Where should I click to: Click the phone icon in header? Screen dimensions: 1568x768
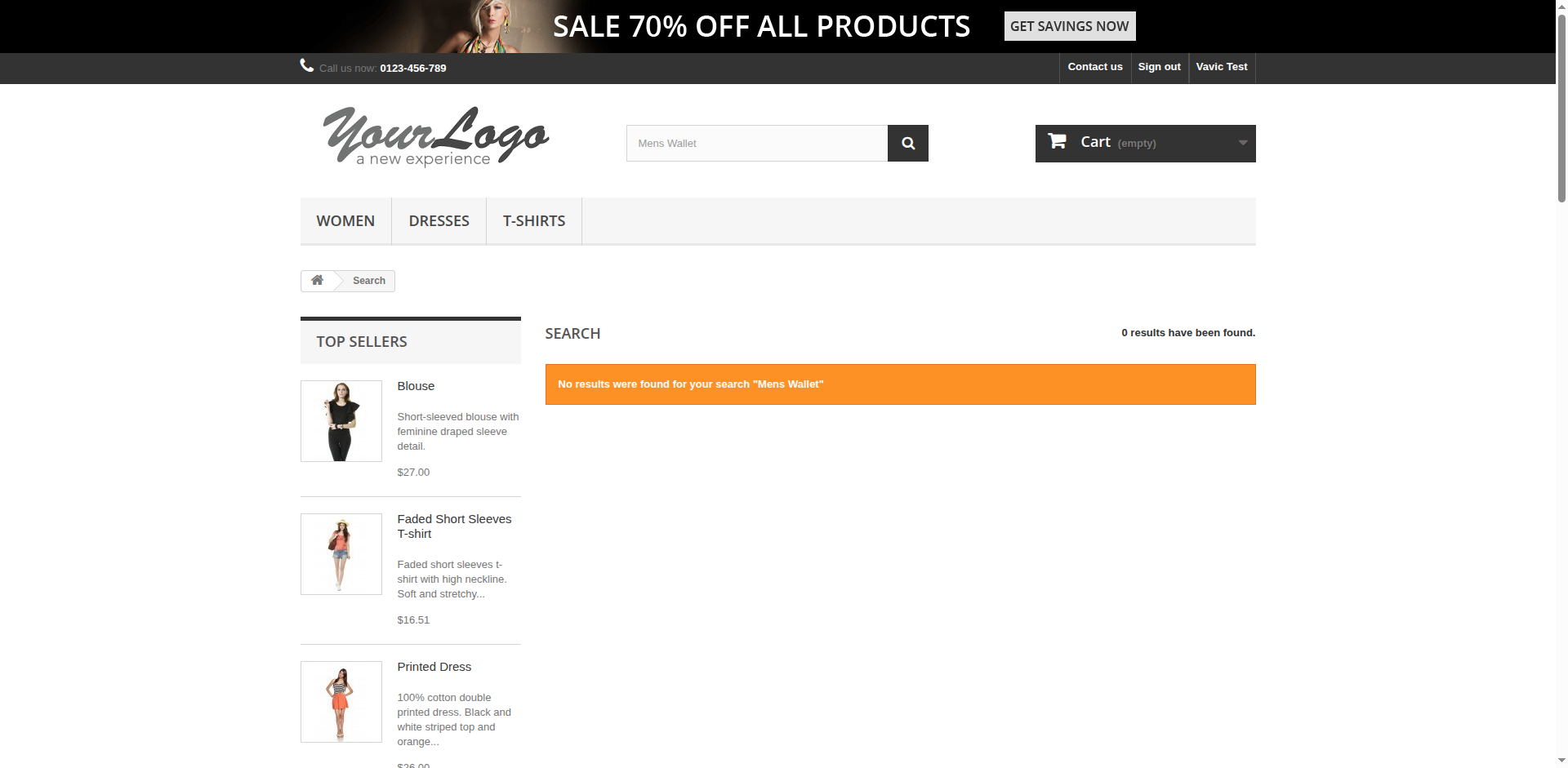point(307,66)
